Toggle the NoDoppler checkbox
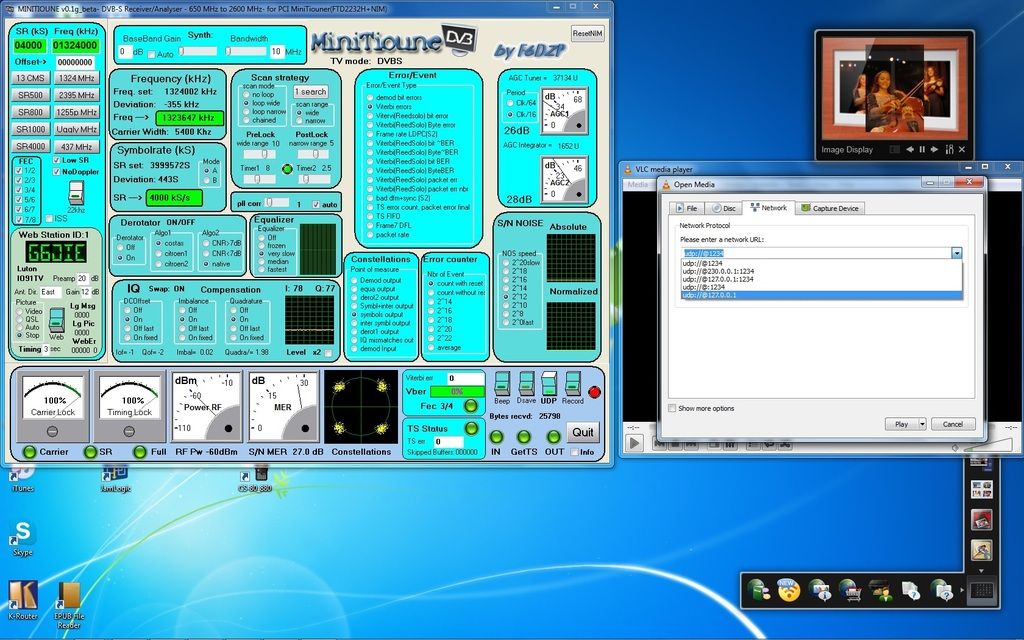 [56, 172]
